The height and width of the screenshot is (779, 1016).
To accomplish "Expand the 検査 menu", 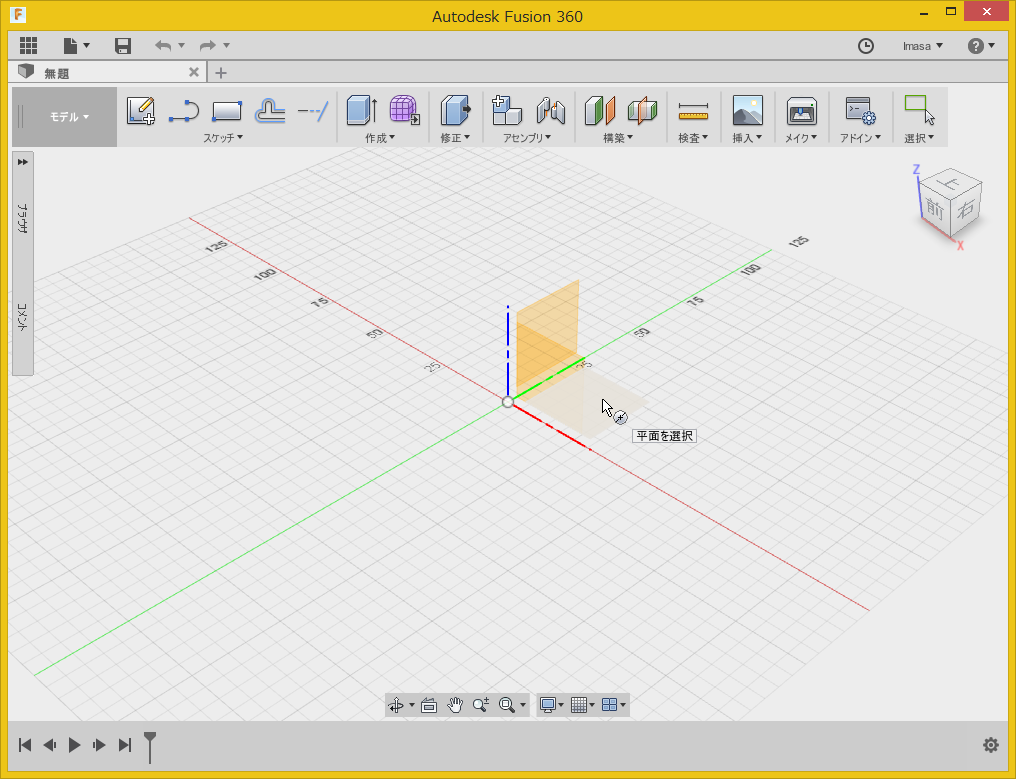I will point(693,137).
